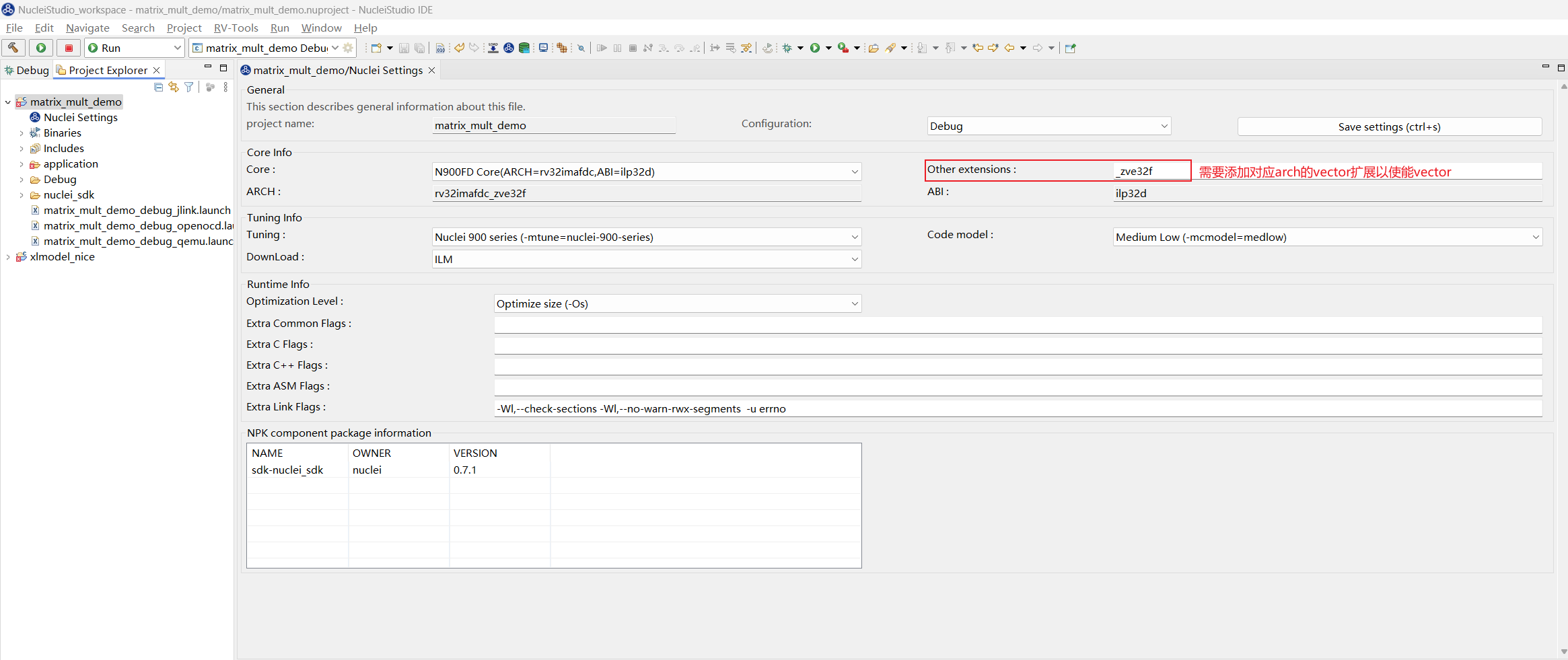The image size is (1568, 660).
Task: Close the Nuclei Settings editor tab
Action: (431, 70)
